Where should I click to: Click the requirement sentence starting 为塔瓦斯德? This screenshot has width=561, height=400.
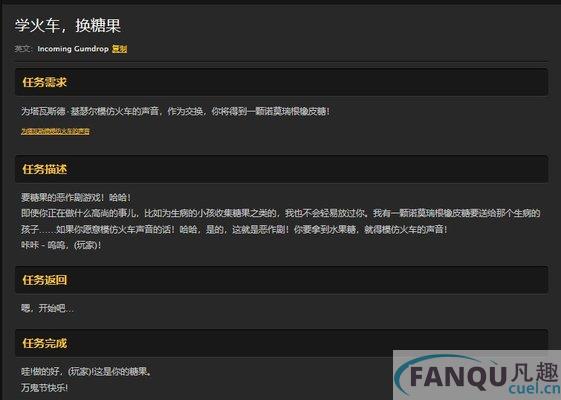pos(176,111)
